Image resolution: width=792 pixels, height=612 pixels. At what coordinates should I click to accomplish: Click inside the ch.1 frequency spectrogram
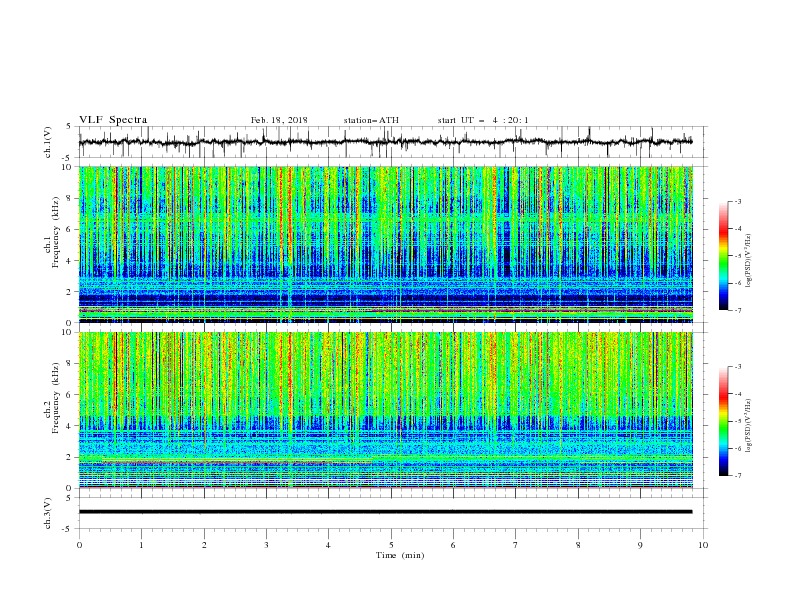[386, 244]
